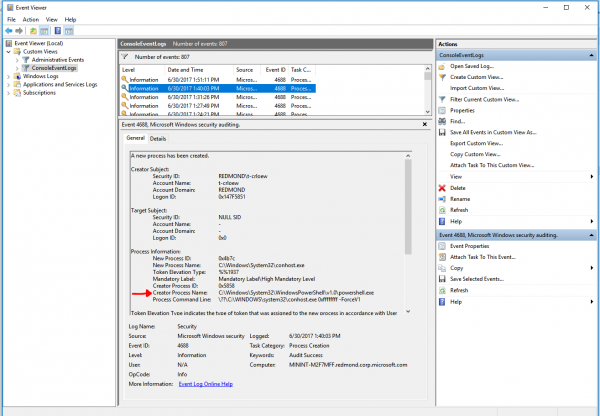Open the View submenu arrow
This screenshot has width=600, height=416.
pos(592,176)
